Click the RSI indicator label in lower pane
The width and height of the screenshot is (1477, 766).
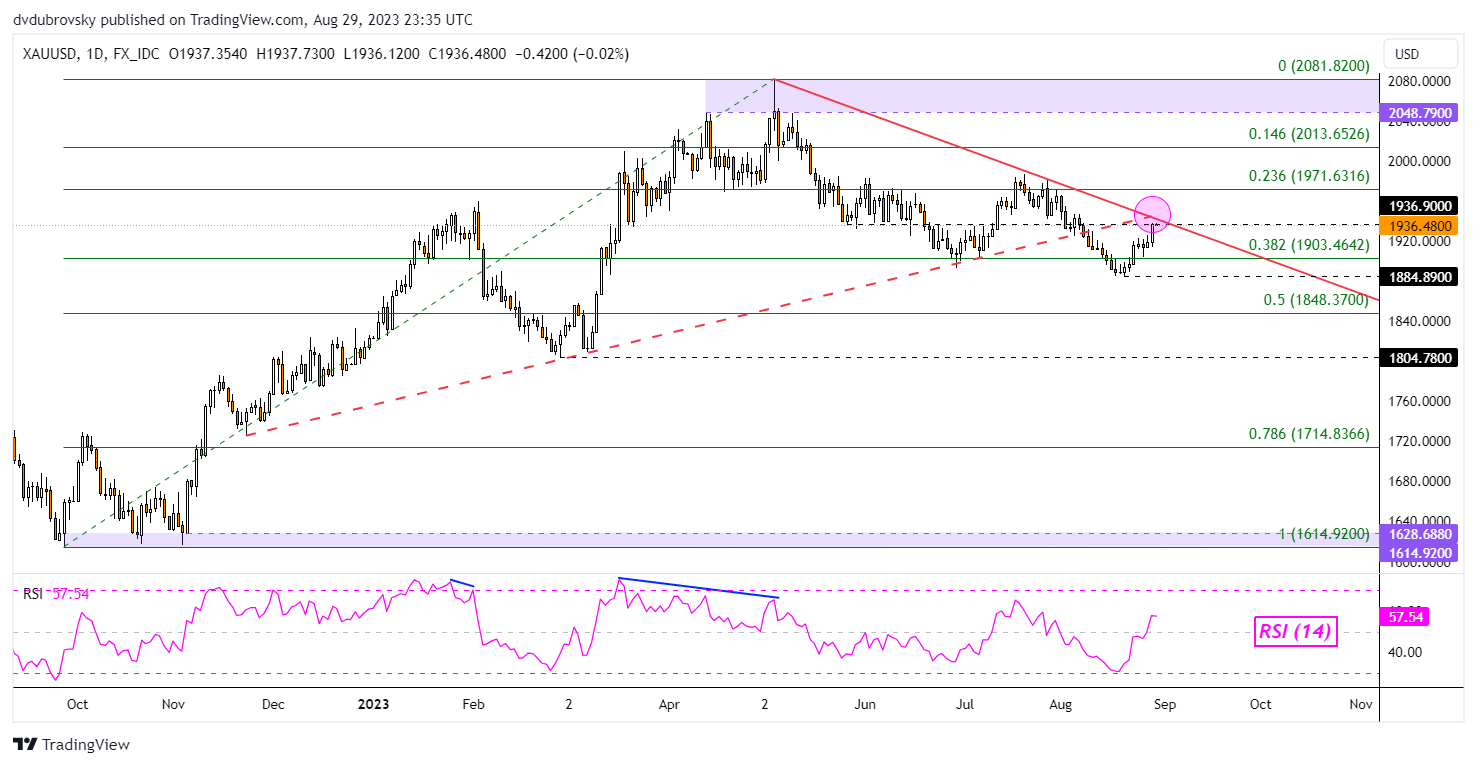pyautogui.click(x=35, y=594)
